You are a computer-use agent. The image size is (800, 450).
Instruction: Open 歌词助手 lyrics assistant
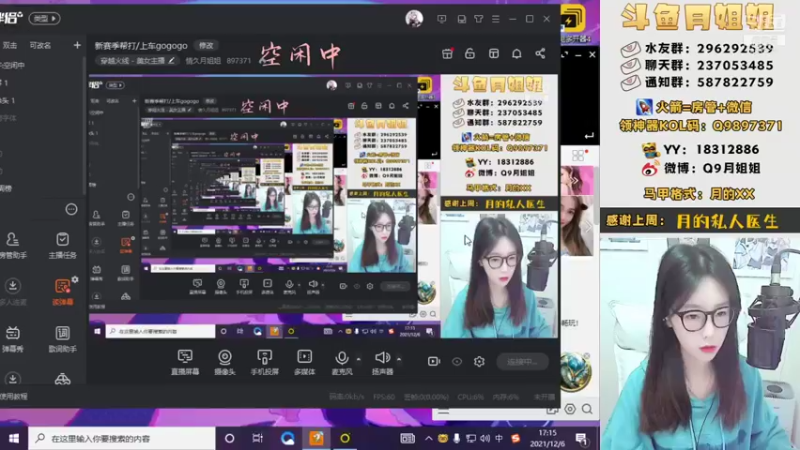pyautogui.click(x=62, y=339)
